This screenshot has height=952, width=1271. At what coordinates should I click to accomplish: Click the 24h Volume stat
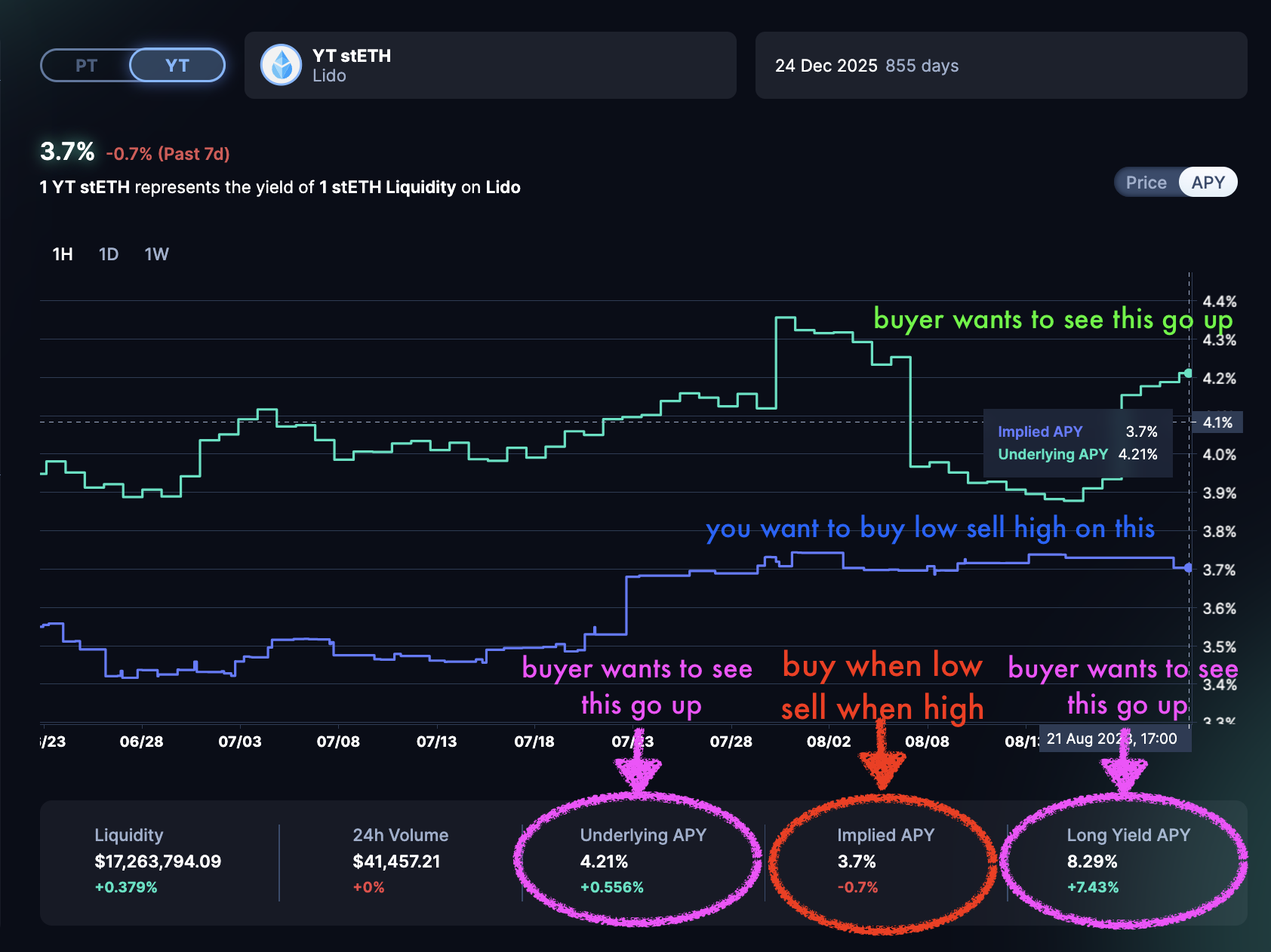coord(400,861)
